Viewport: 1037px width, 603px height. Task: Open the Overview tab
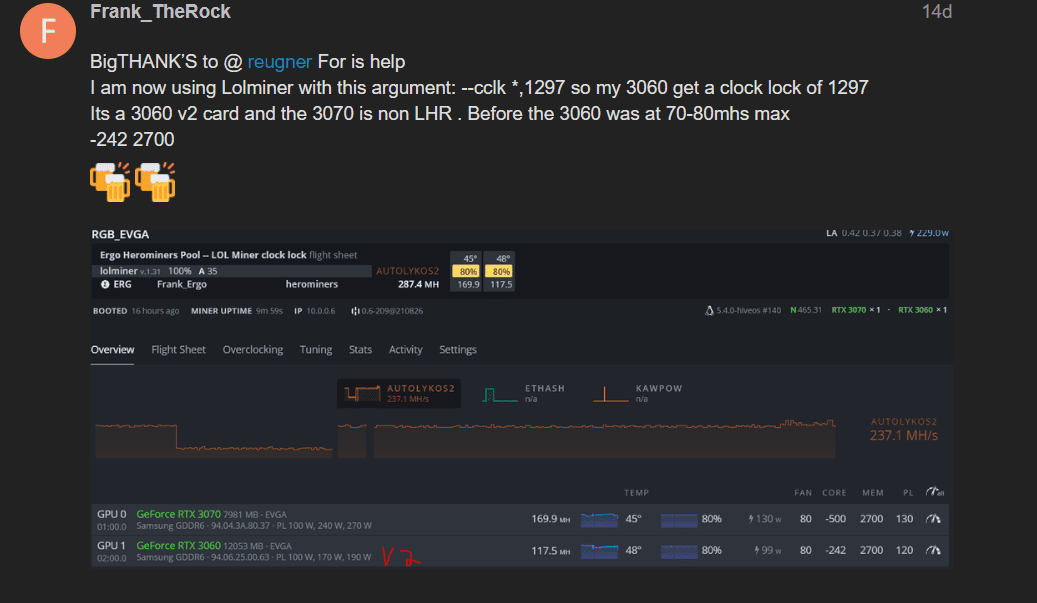(x=112, y=349)
